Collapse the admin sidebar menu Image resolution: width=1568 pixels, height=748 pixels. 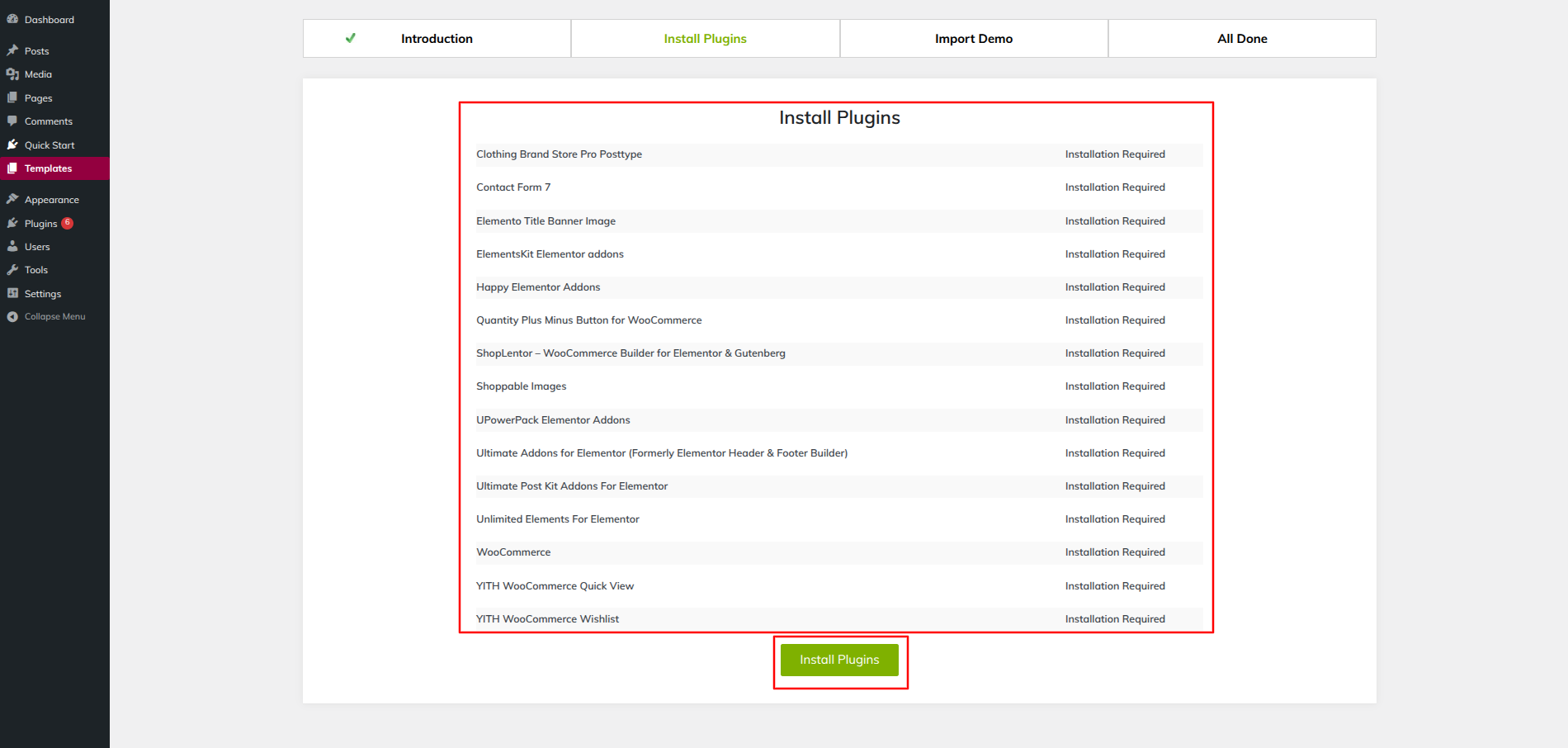pos(54,316)
